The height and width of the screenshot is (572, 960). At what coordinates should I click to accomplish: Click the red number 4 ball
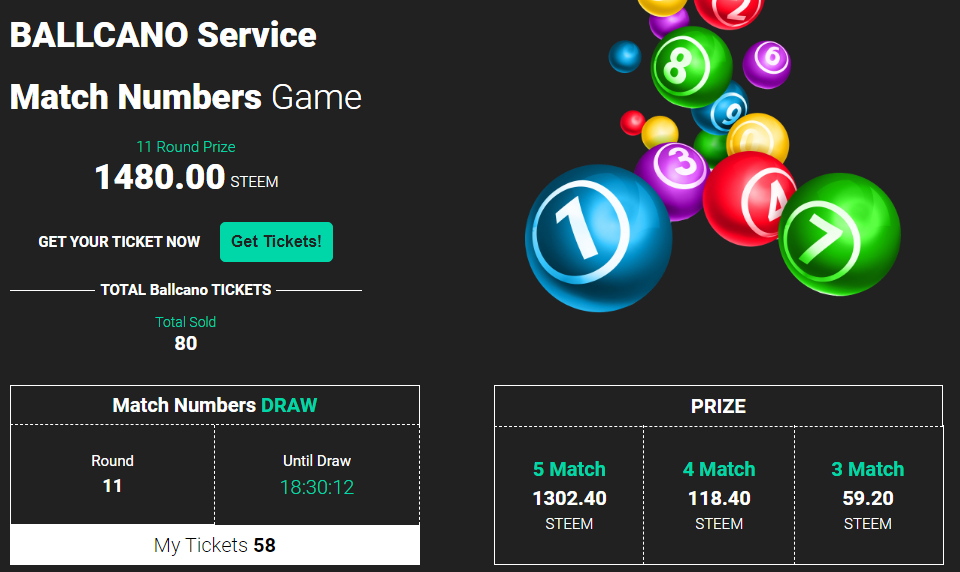(747, 199)
